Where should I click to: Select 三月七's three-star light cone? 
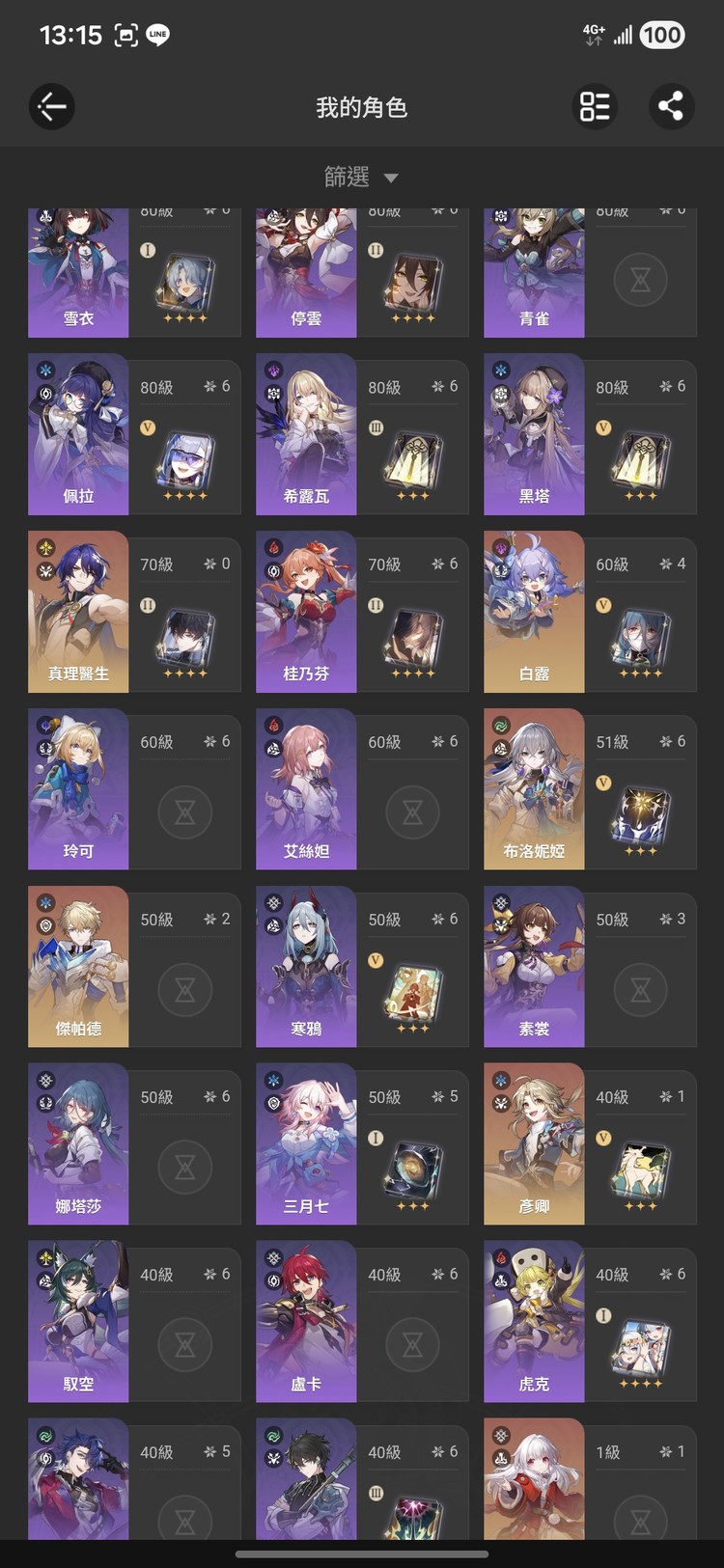pyautogui.click(x=413, y=1171)
